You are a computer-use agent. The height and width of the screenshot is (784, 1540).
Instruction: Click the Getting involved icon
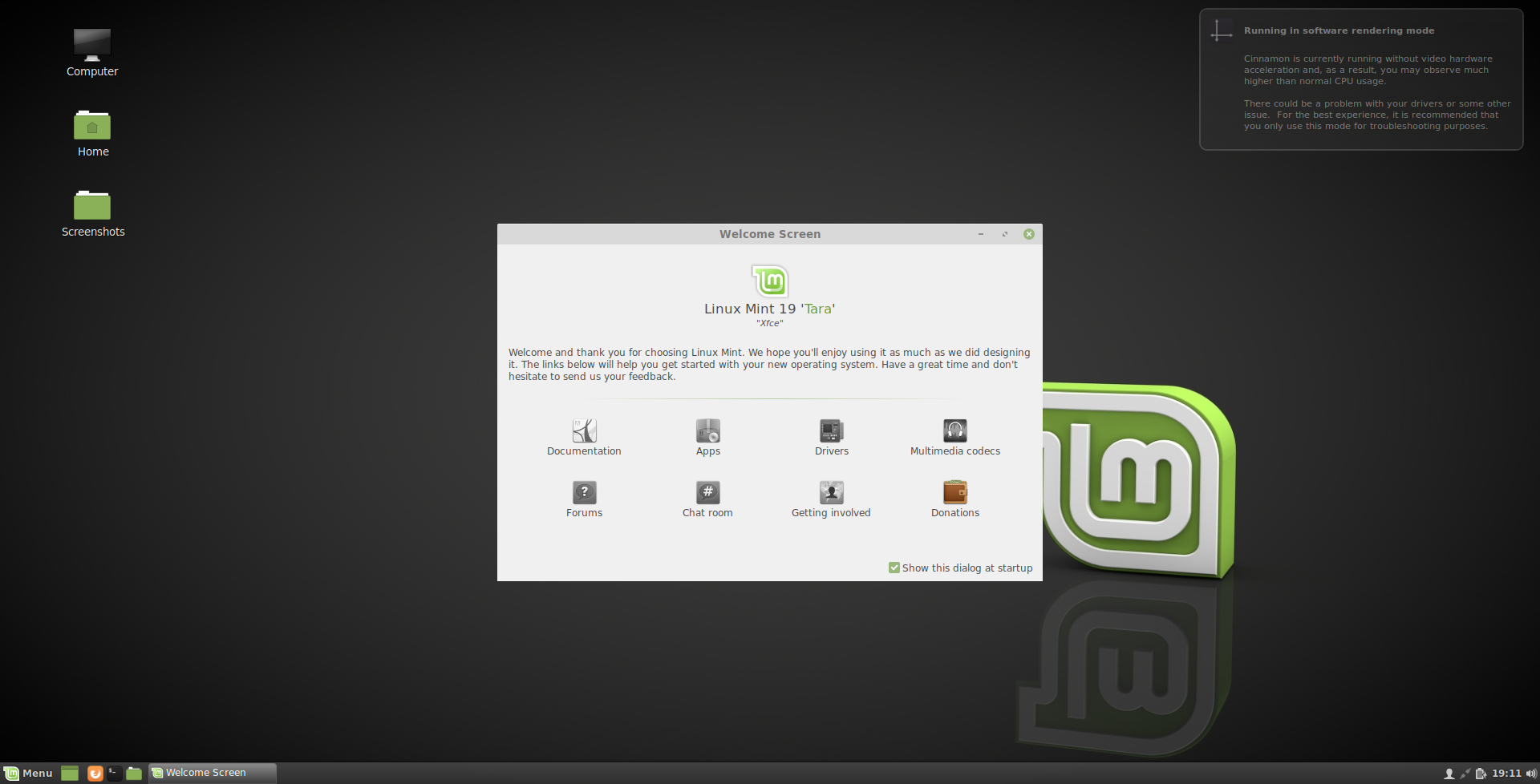[831, 492]
